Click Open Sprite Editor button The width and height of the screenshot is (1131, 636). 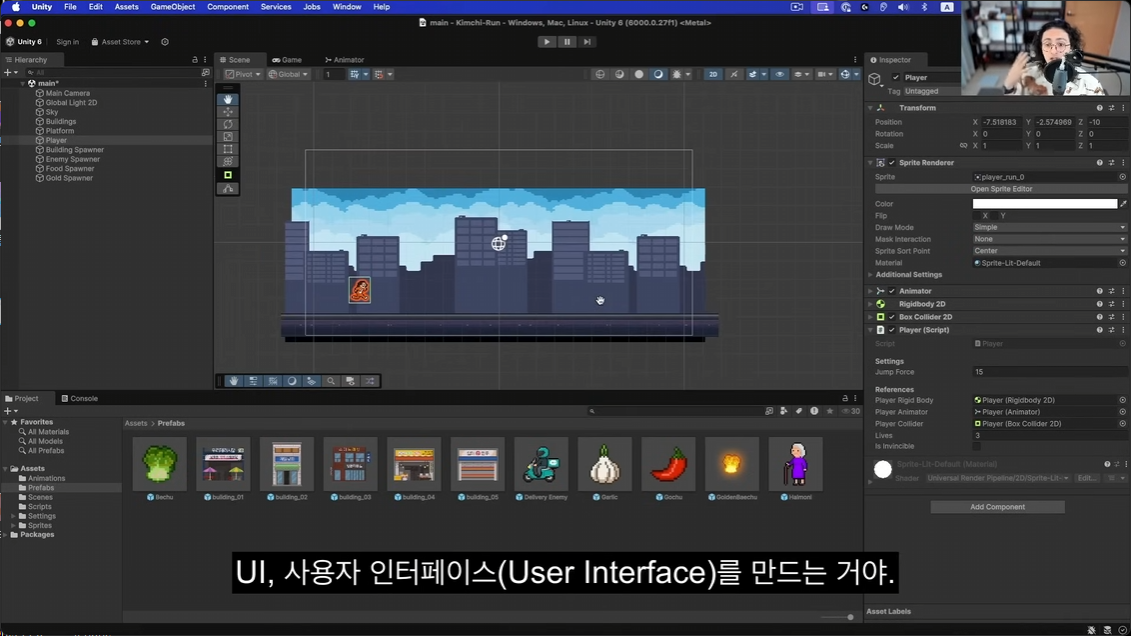coord(1000,189)
